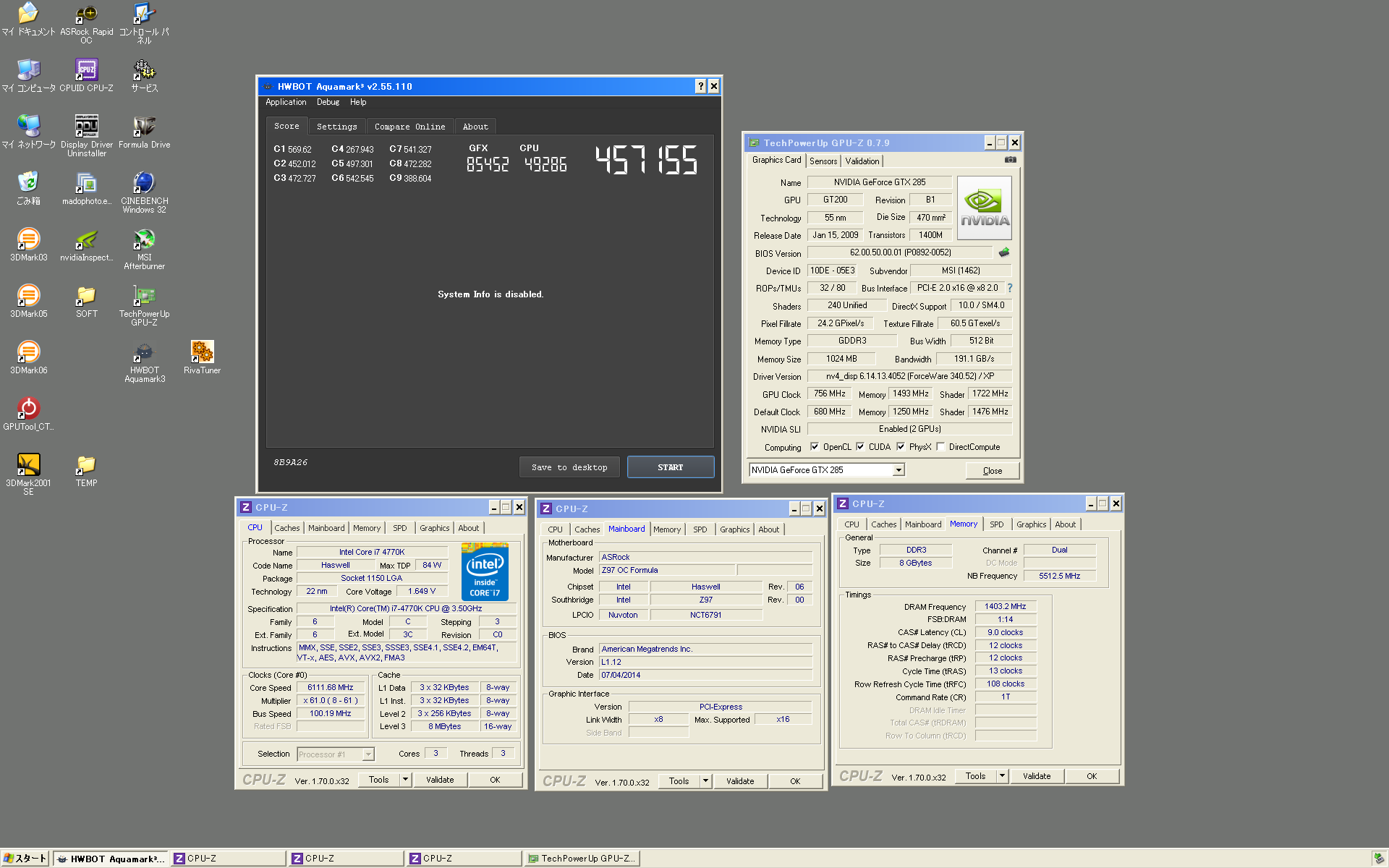The height and width of the screenshot is (868, 1389).
Task: Click the START button in Aquamark
Action: (x=671, y=467)
